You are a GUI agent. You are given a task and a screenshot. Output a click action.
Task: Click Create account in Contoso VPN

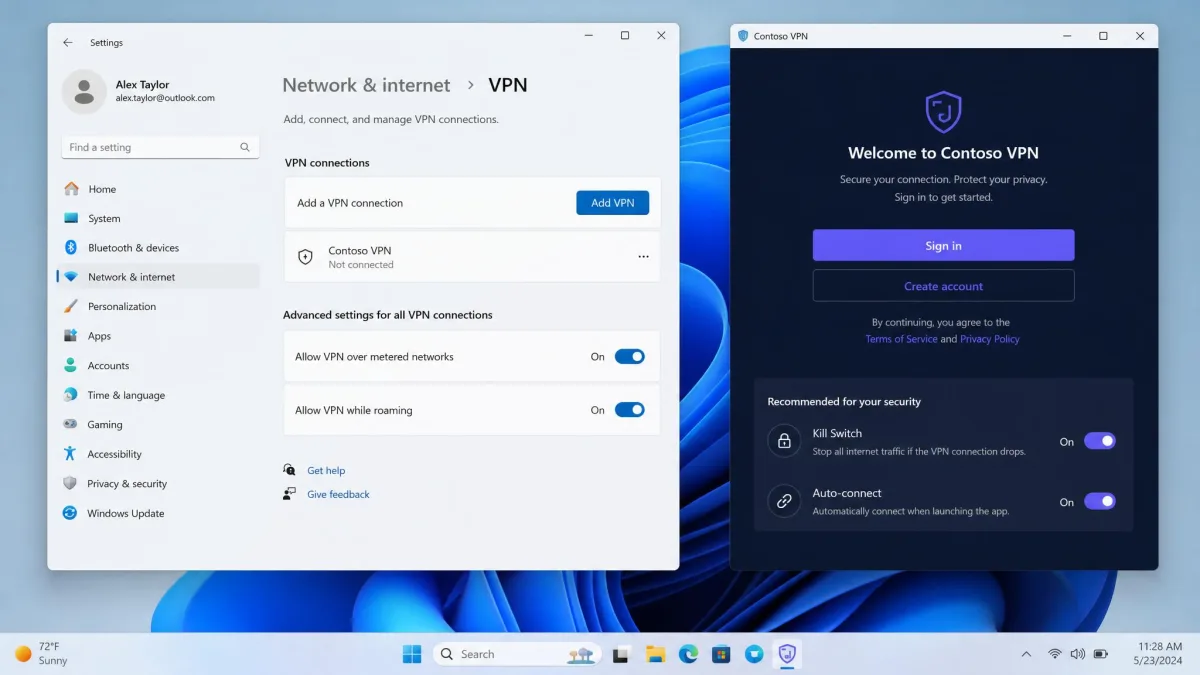coord(943,286)
